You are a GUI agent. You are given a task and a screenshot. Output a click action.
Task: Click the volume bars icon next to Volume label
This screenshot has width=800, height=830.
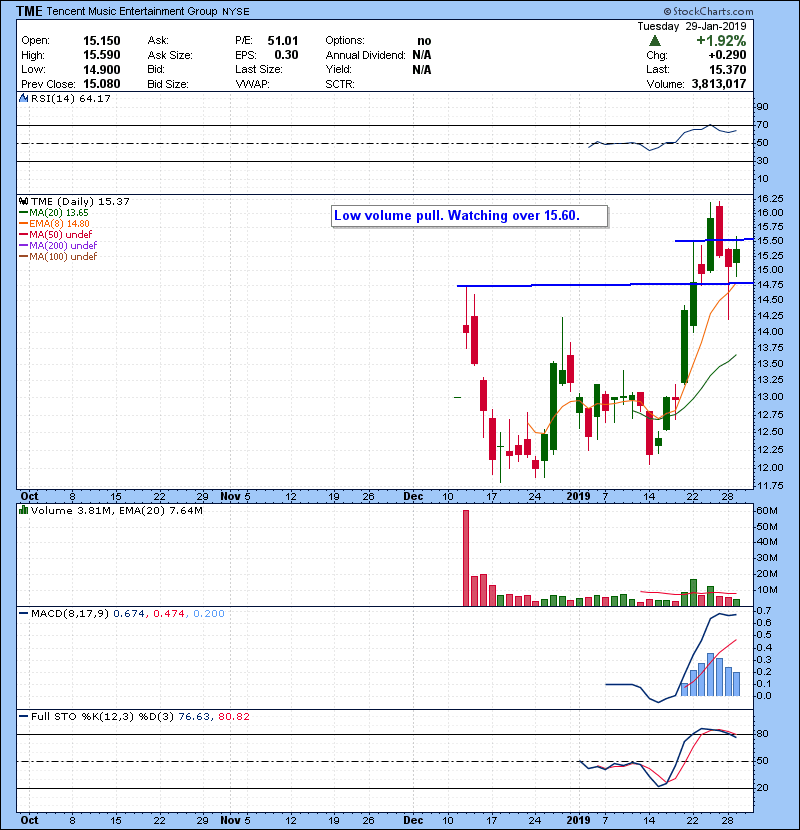[x=24, y=510]
